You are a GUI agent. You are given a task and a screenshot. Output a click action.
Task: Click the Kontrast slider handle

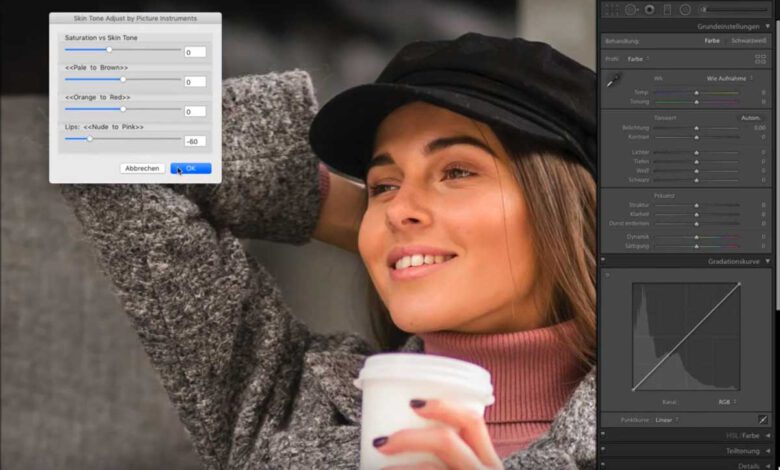click(x=696, y=137)
